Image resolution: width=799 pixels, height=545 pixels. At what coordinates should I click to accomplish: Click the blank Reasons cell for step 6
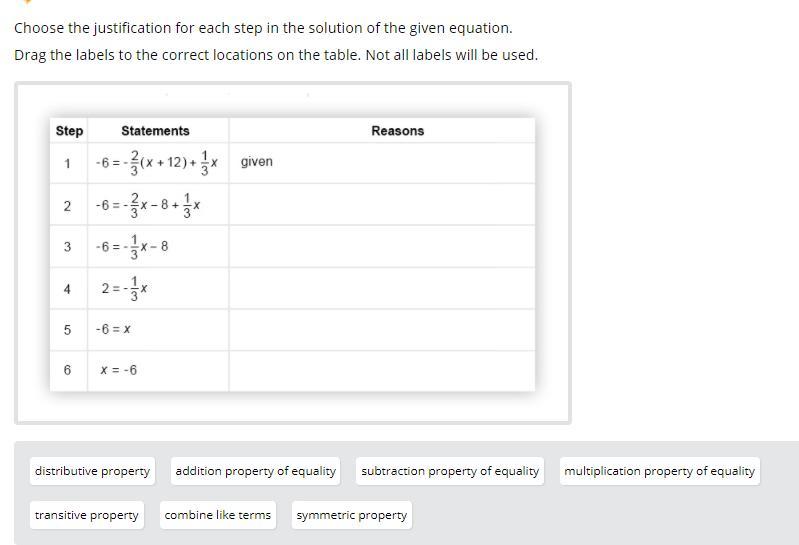point(382,370)
